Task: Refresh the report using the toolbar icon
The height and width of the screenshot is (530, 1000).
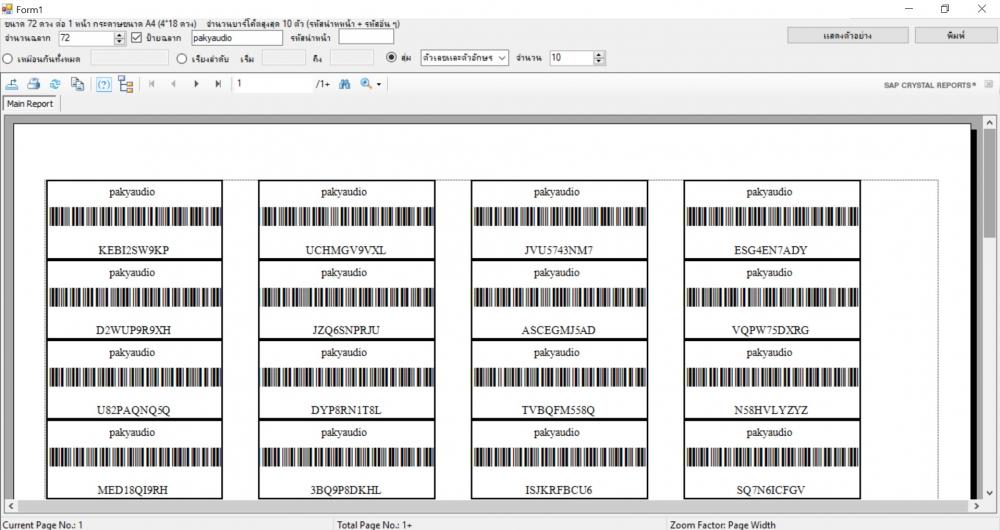Action: coord(55,85)
